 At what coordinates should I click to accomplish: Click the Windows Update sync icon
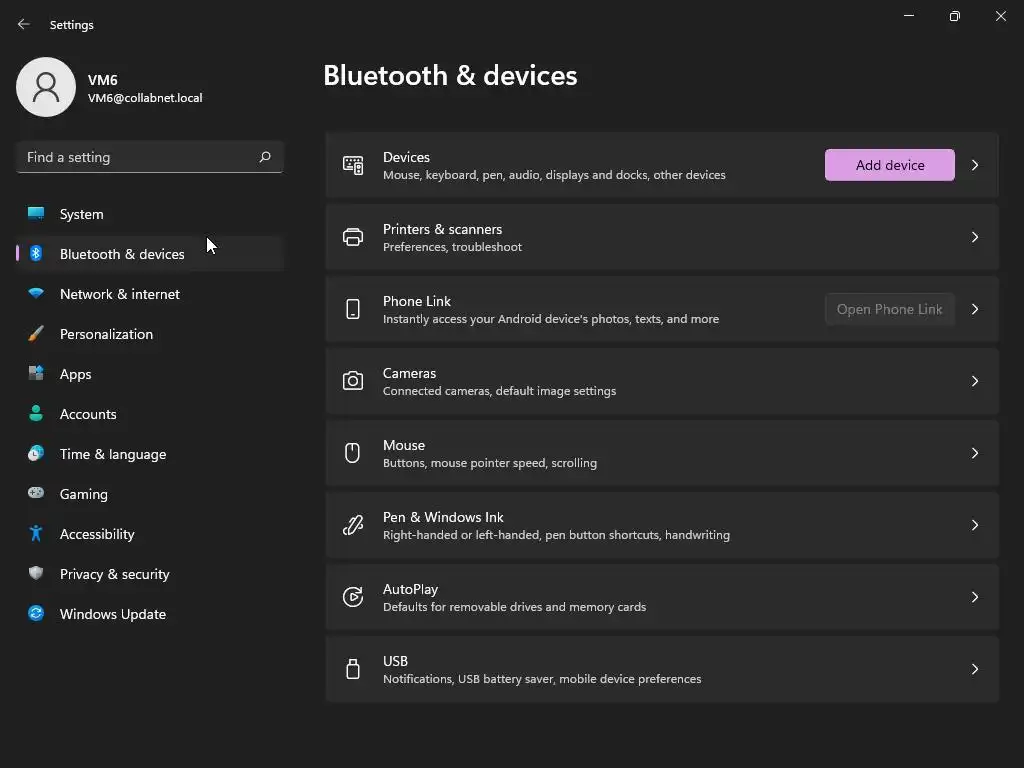(36, 614)
